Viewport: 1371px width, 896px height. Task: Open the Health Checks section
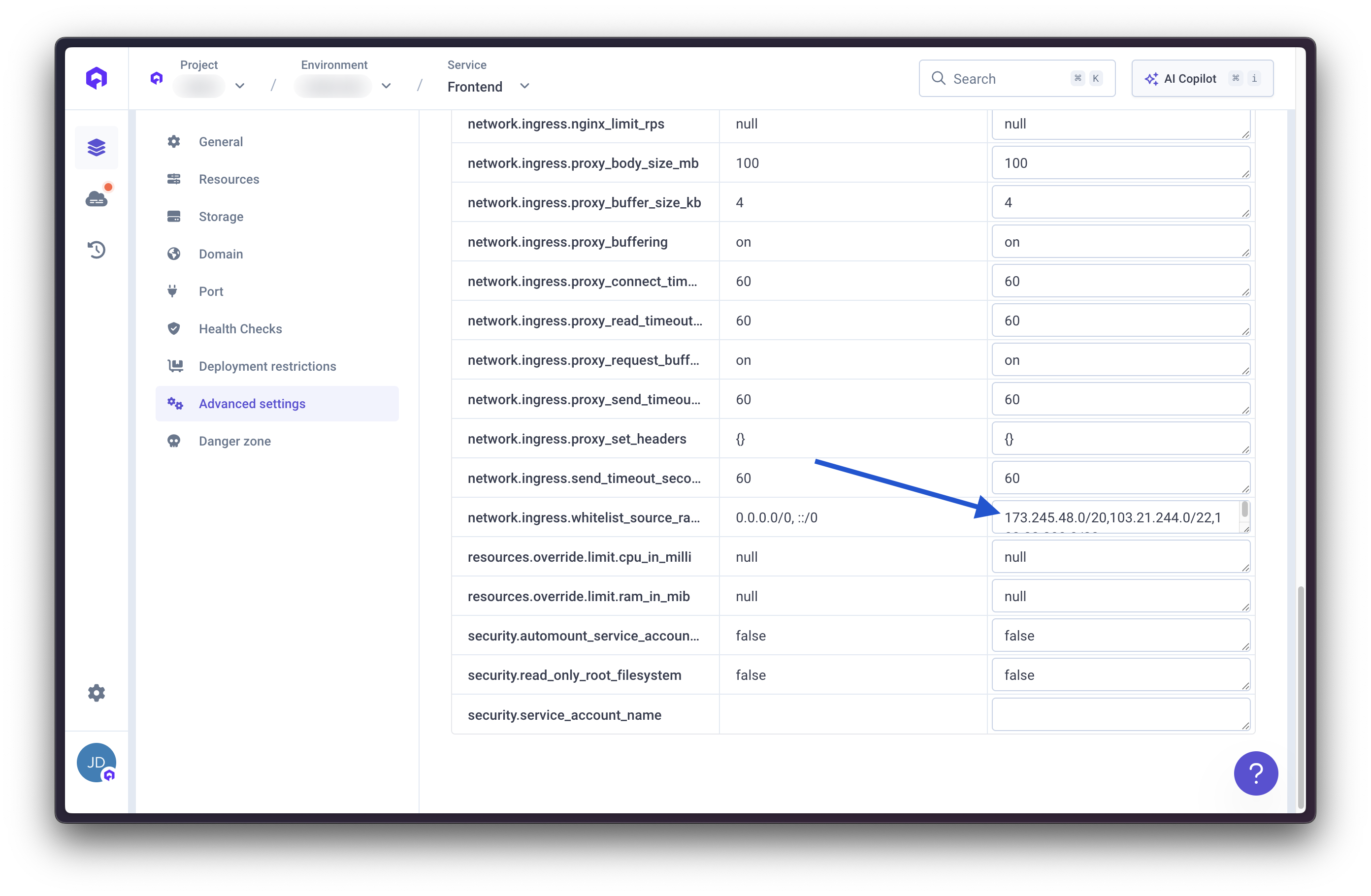pyautogui.click(x=240, y=329)
